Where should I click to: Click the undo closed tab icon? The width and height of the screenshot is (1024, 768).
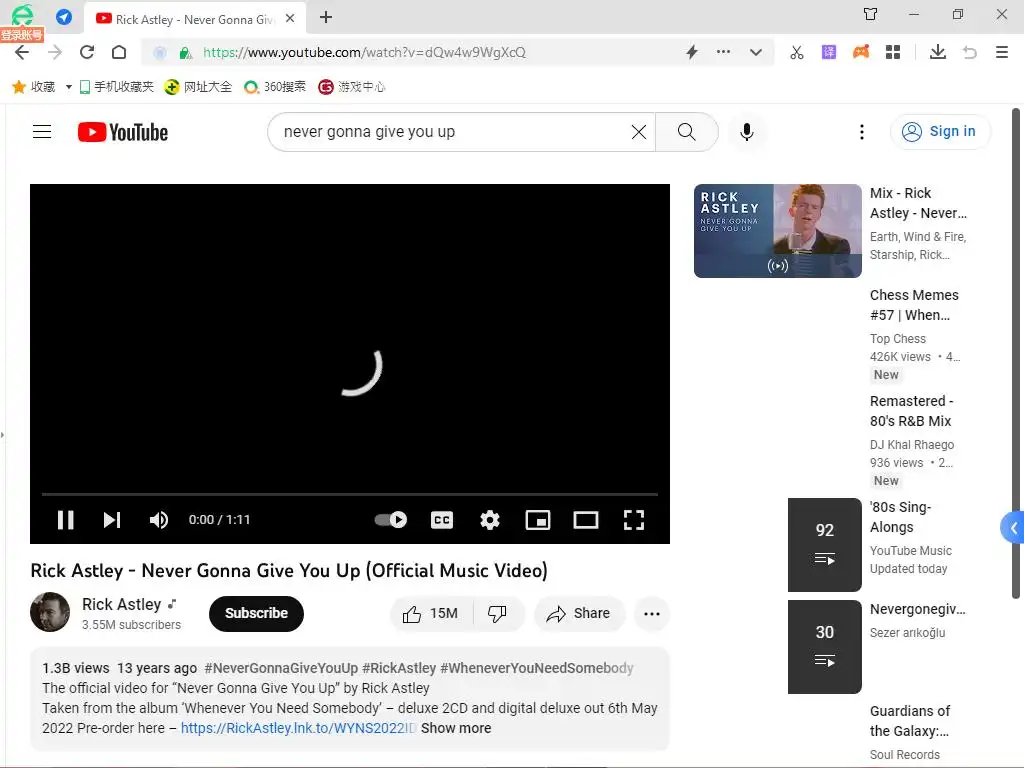(970, 52)
